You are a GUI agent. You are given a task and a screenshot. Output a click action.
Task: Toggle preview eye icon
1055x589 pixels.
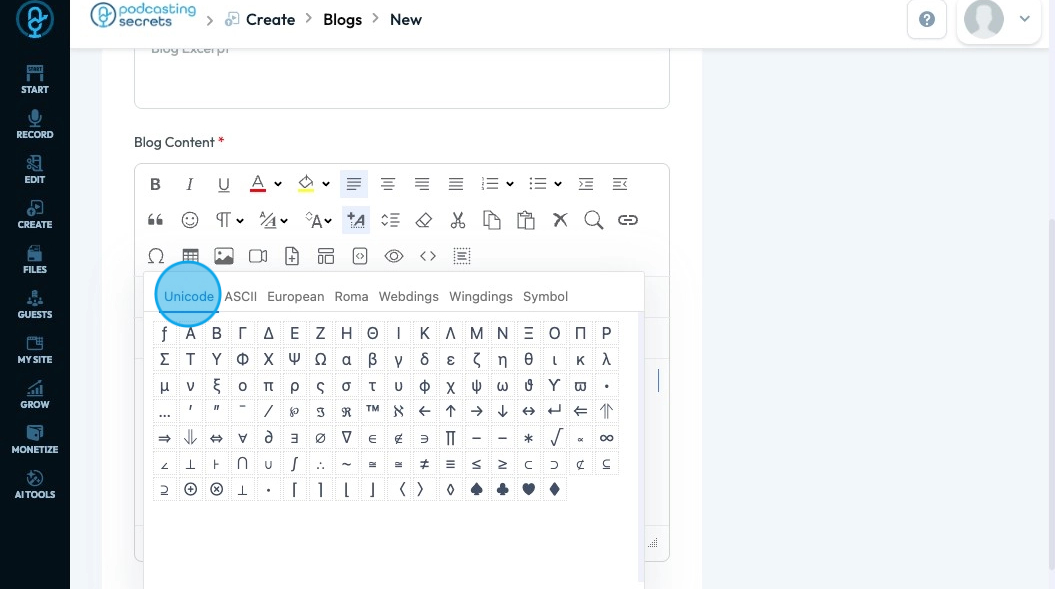tap(394, 256)
